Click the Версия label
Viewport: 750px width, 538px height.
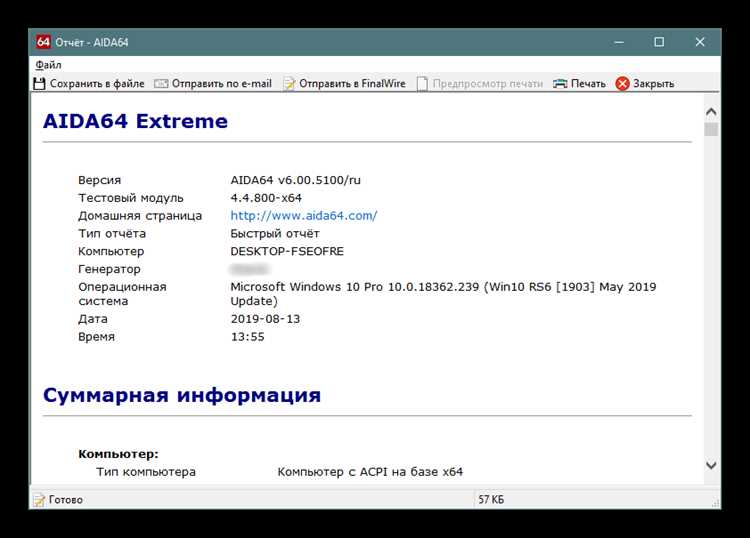[99, 180]
